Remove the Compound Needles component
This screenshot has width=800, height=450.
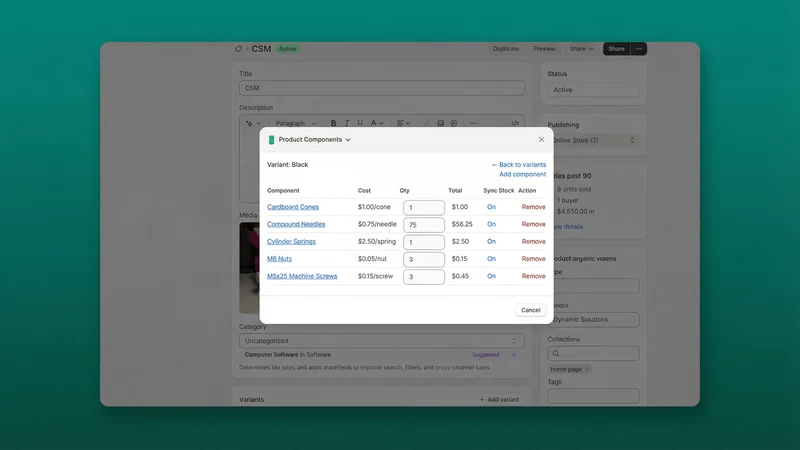(x=534, y=224)
